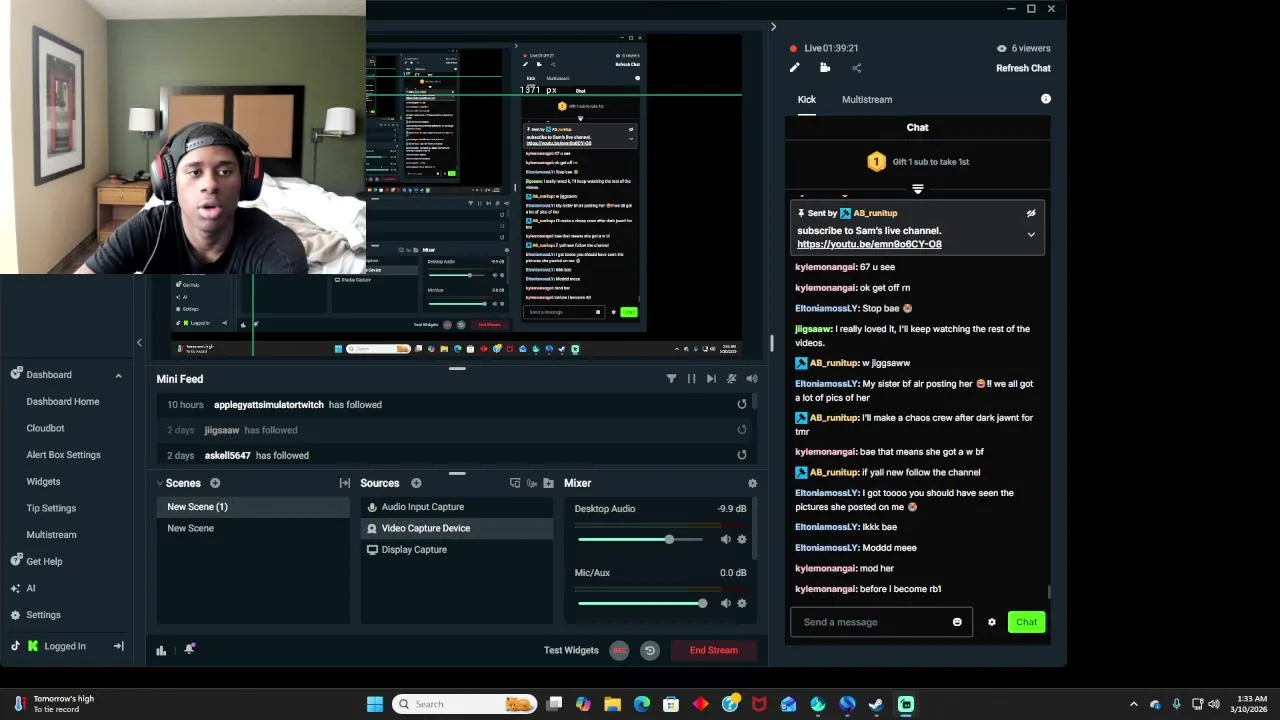Open the chat info icon
Image resolution: width=1280 pixels, height=720 pixels.
(x=1046, y=99)
